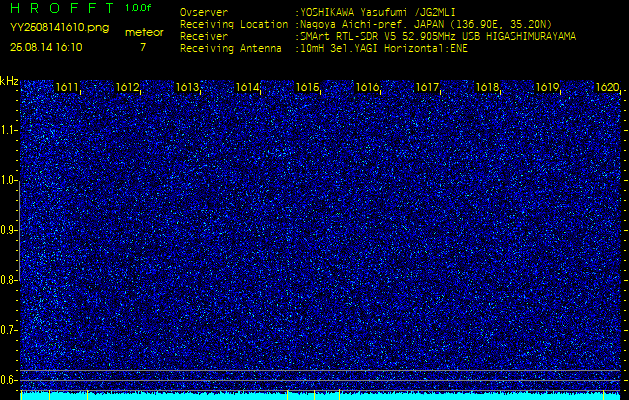Click time marker 1612
The width and height of the screenshot is (629, 400).
point(127,87)
